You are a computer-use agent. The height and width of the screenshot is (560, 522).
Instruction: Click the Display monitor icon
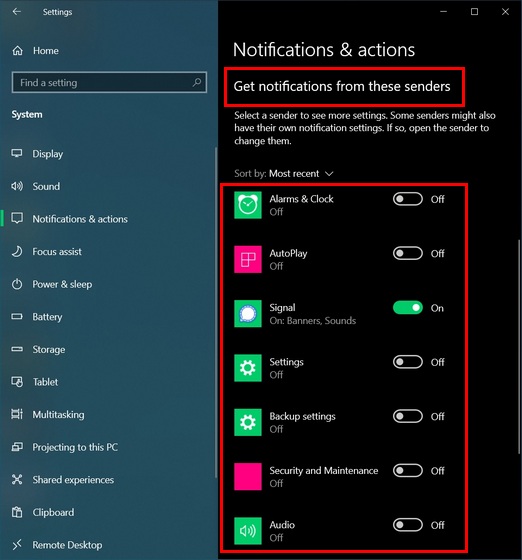pyautogui.click(x=17, y=154)
